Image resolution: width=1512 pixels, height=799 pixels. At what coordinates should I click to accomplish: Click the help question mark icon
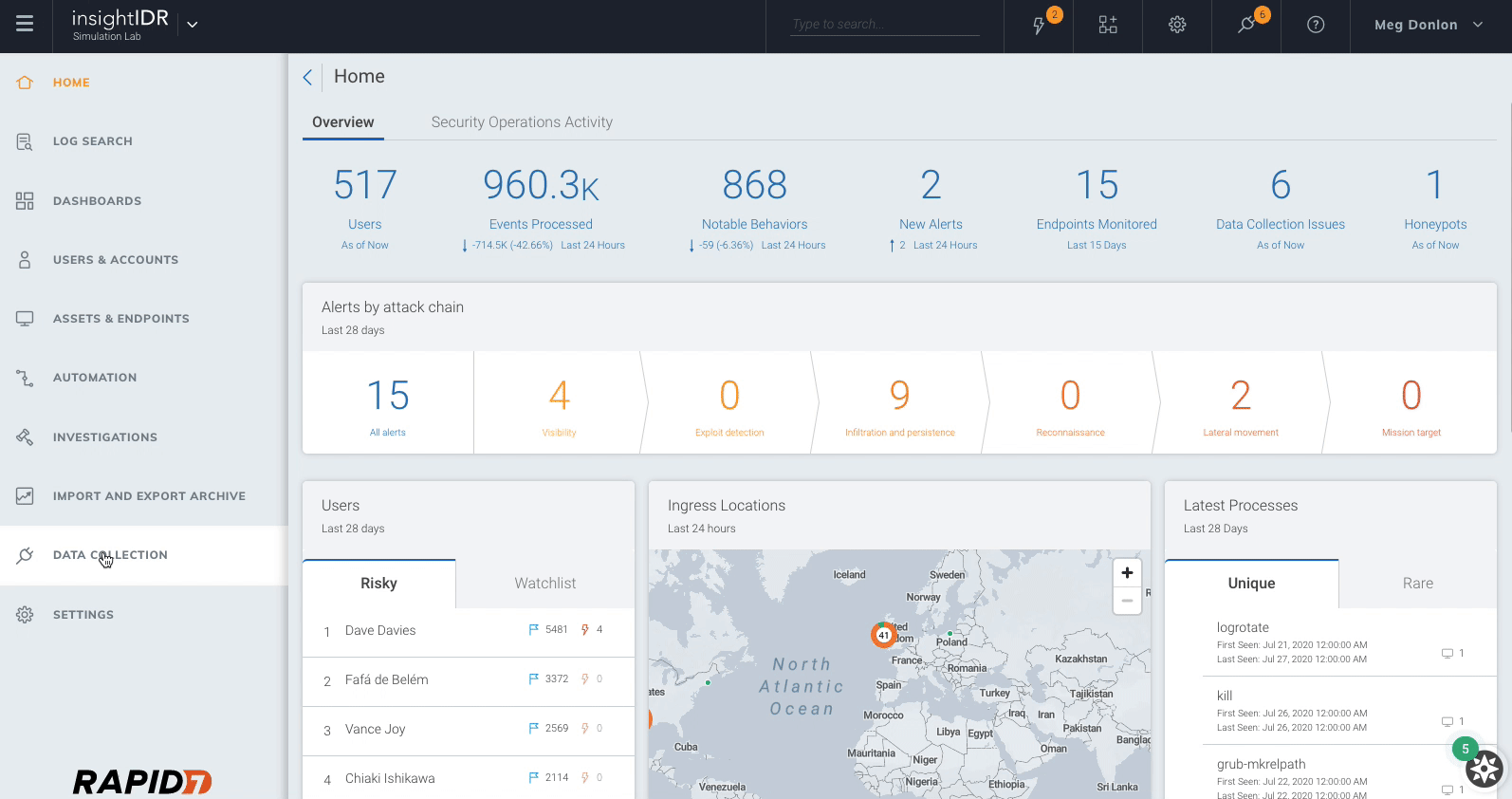(1316, 26)
